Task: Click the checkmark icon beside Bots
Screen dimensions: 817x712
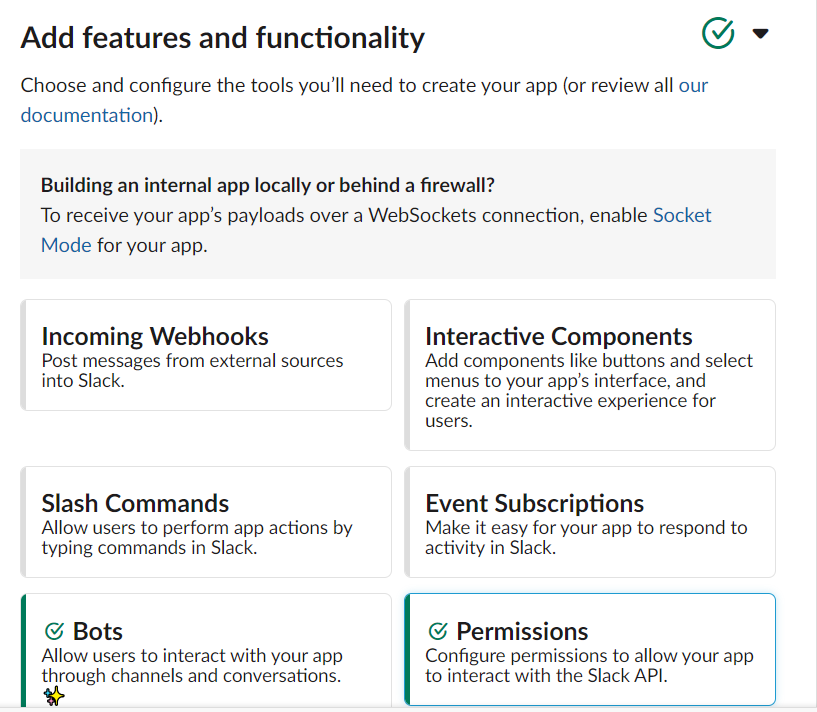Action: click(x=54, y=632)
